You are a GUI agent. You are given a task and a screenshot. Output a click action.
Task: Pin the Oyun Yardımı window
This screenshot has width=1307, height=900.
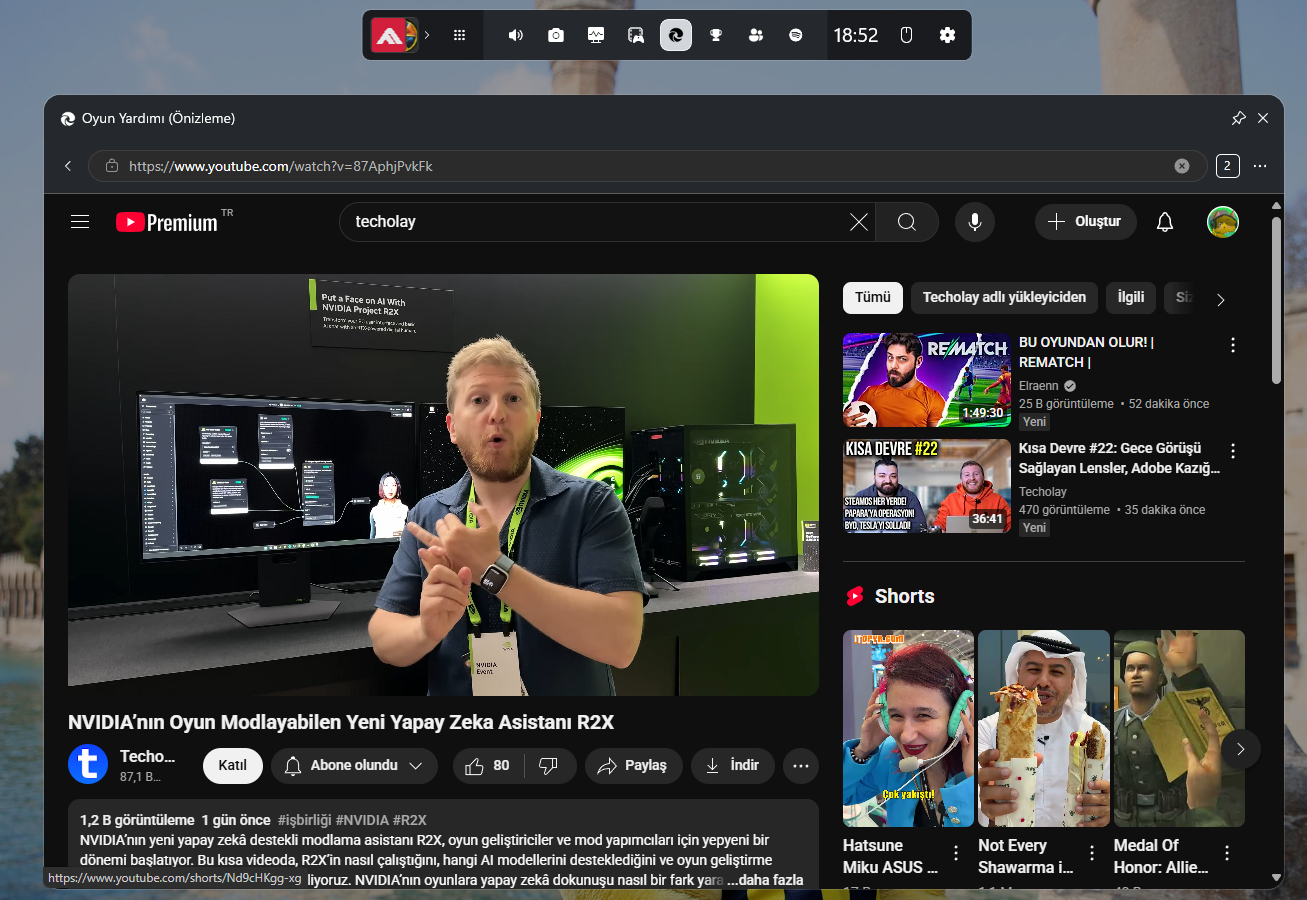[x=1238, y=118]
